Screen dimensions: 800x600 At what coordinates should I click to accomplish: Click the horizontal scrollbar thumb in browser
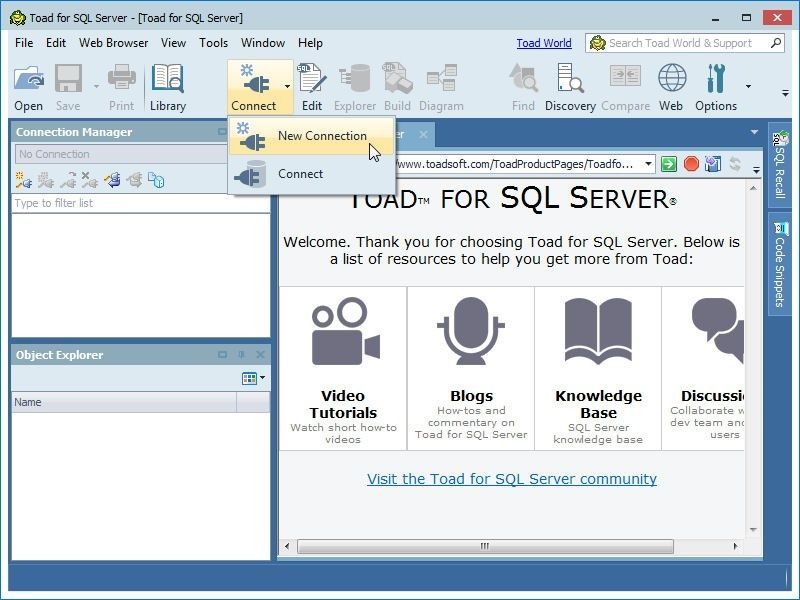(485, 546)
